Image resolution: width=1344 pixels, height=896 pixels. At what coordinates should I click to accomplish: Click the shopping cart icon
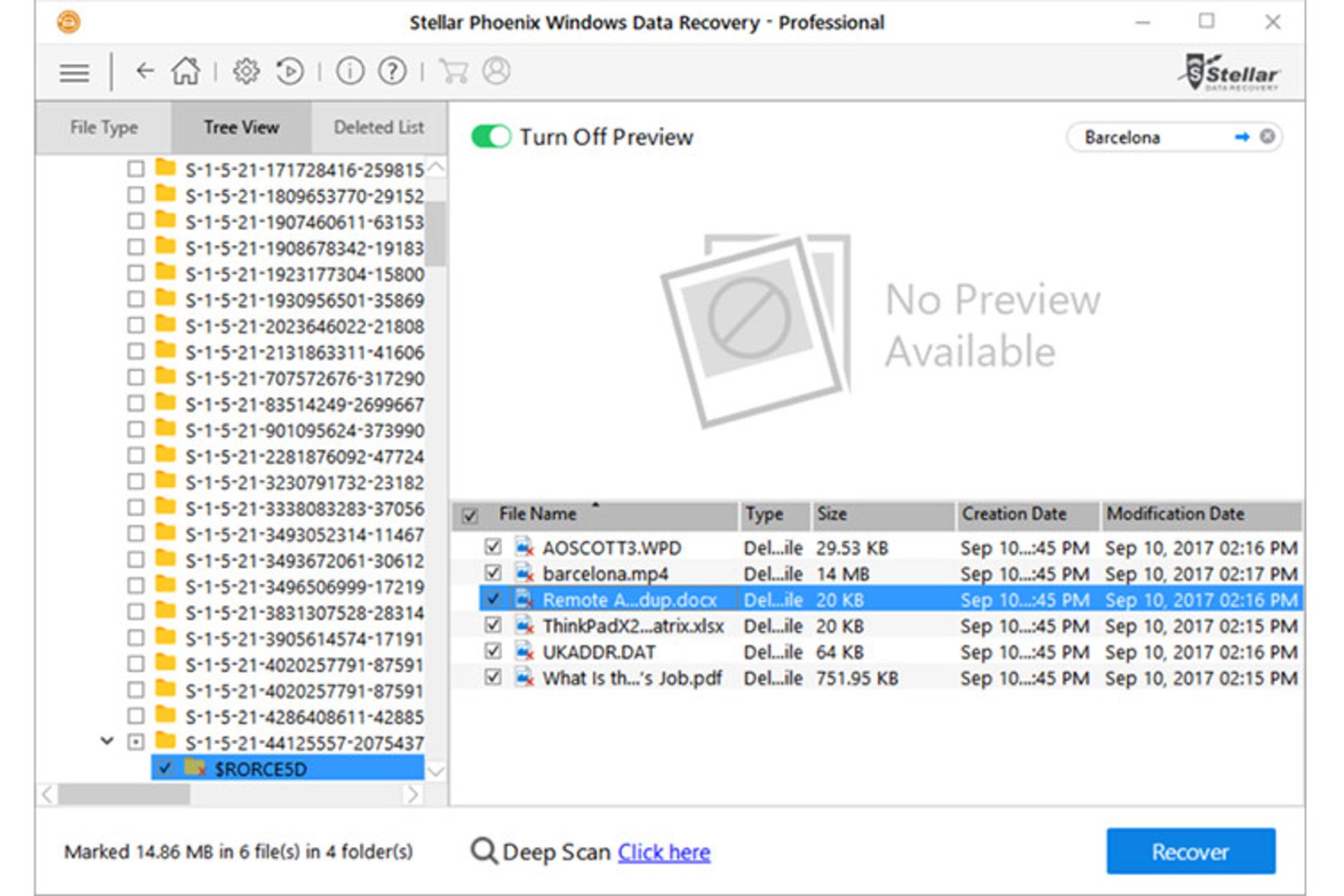point(454,71)
